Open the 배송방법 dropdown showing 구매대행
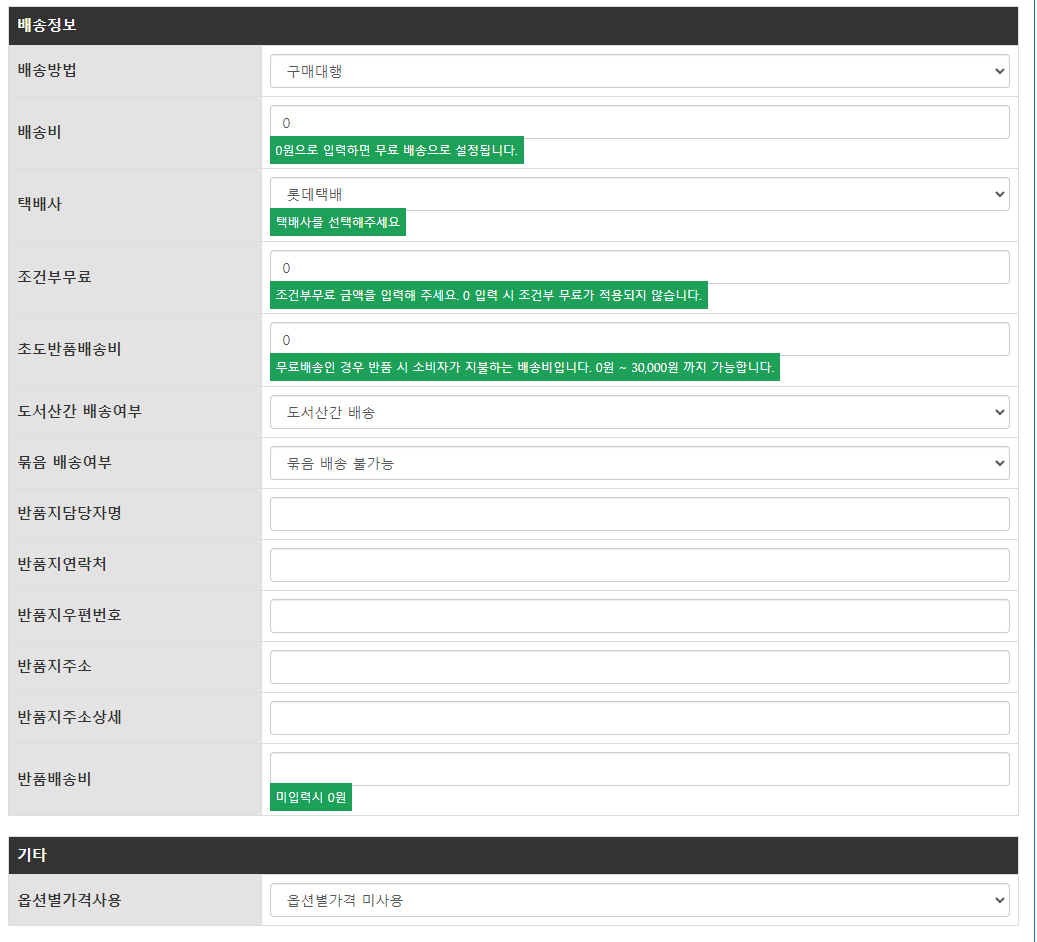This screenshot has height=942, width=1037. point(639,71)
